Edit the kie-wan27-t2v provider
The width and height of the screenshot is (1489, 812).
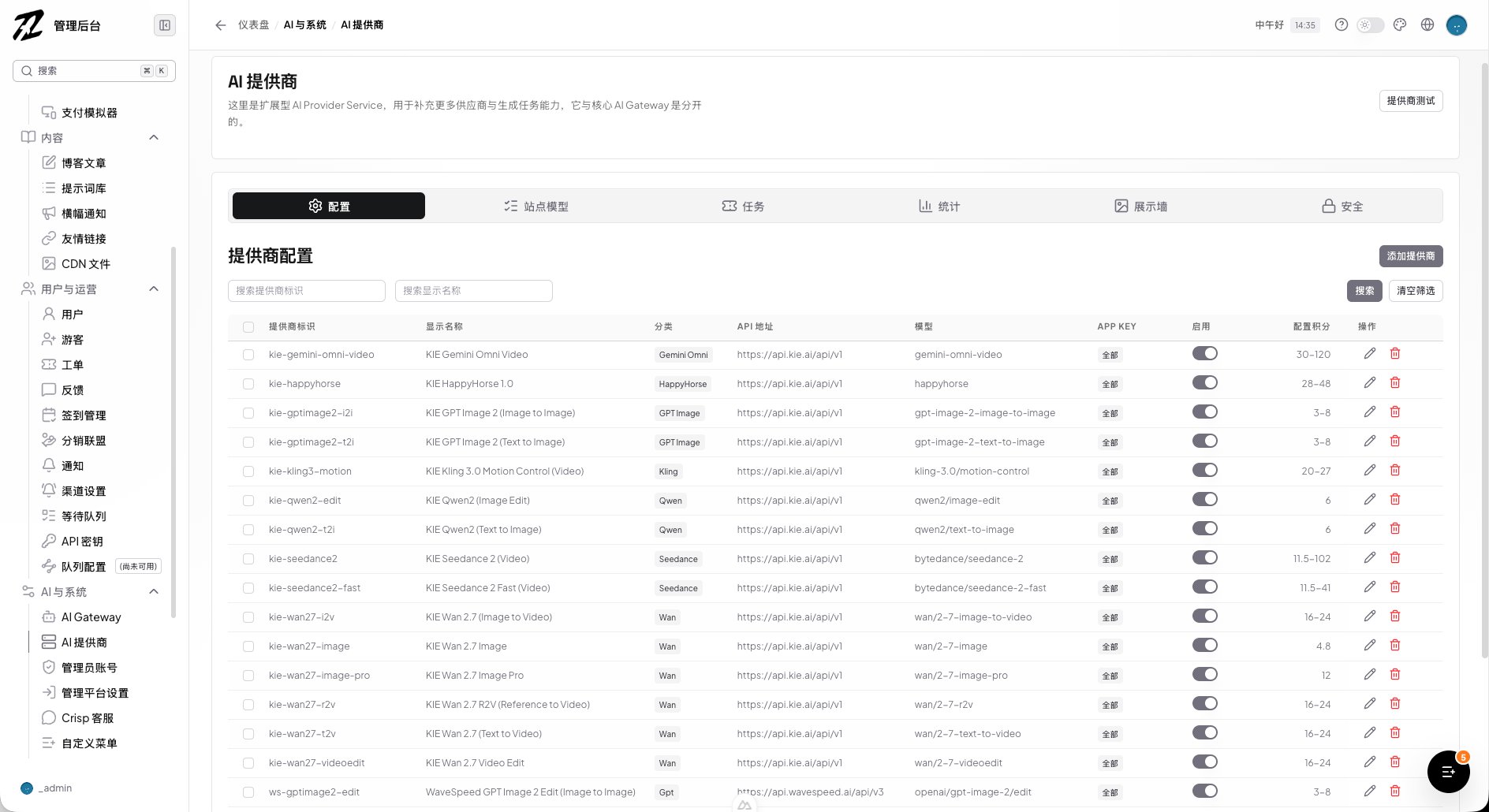tap(1370, 733)
